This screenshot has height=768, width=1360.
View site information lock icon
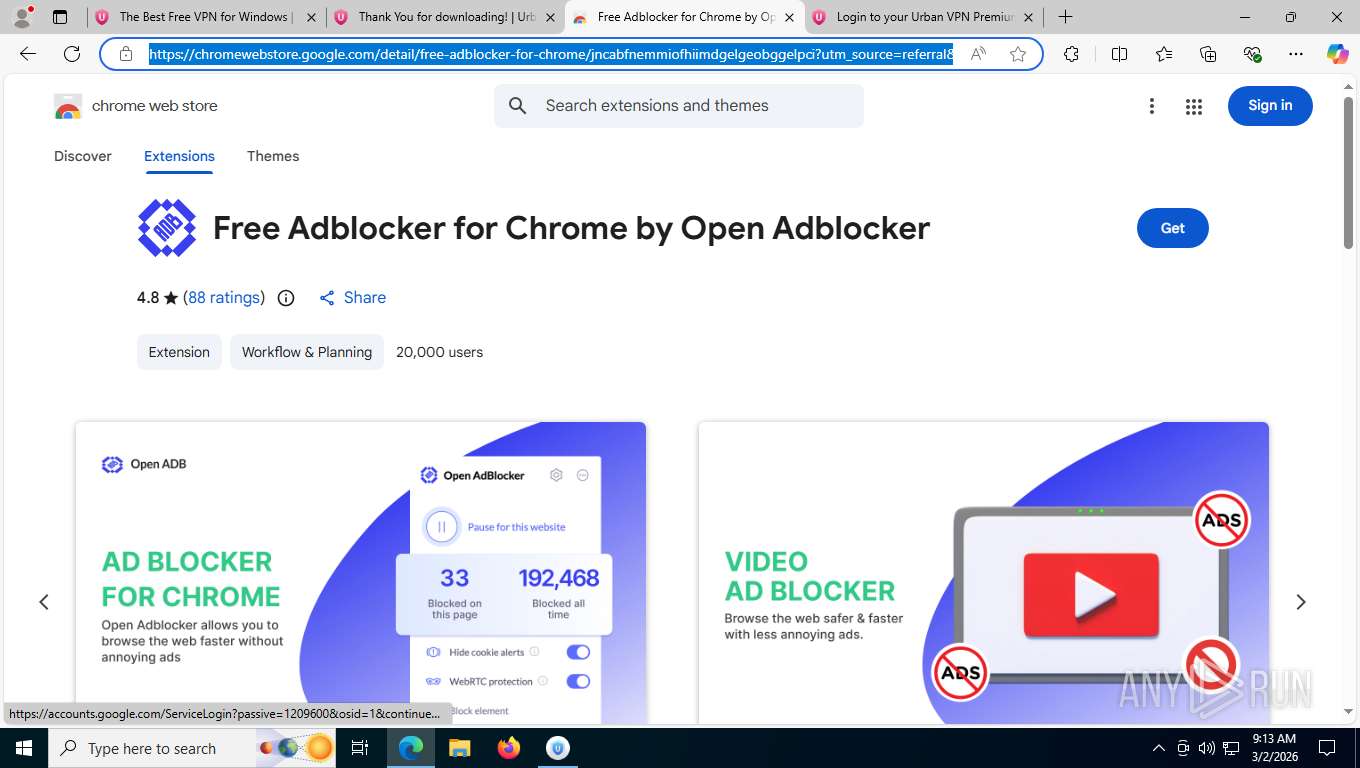tap(126, 54)
